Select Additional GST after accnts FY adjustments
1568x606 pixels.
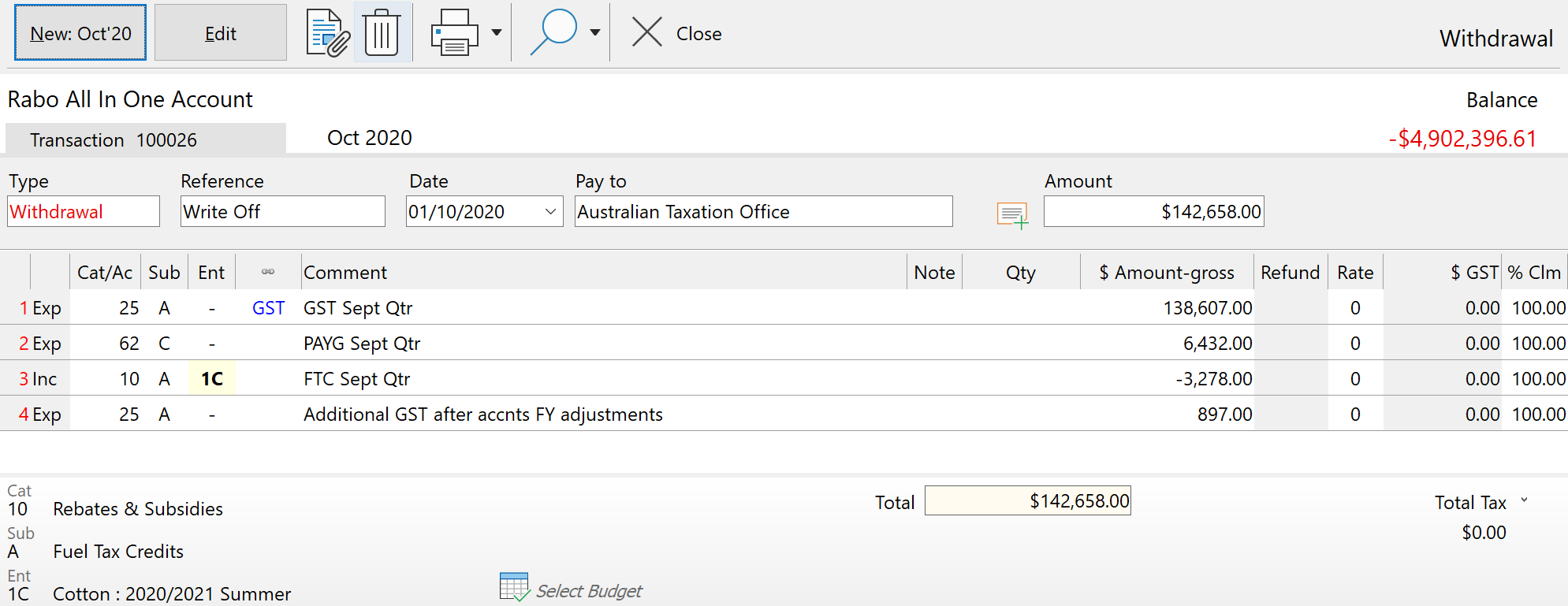[483, 415]
